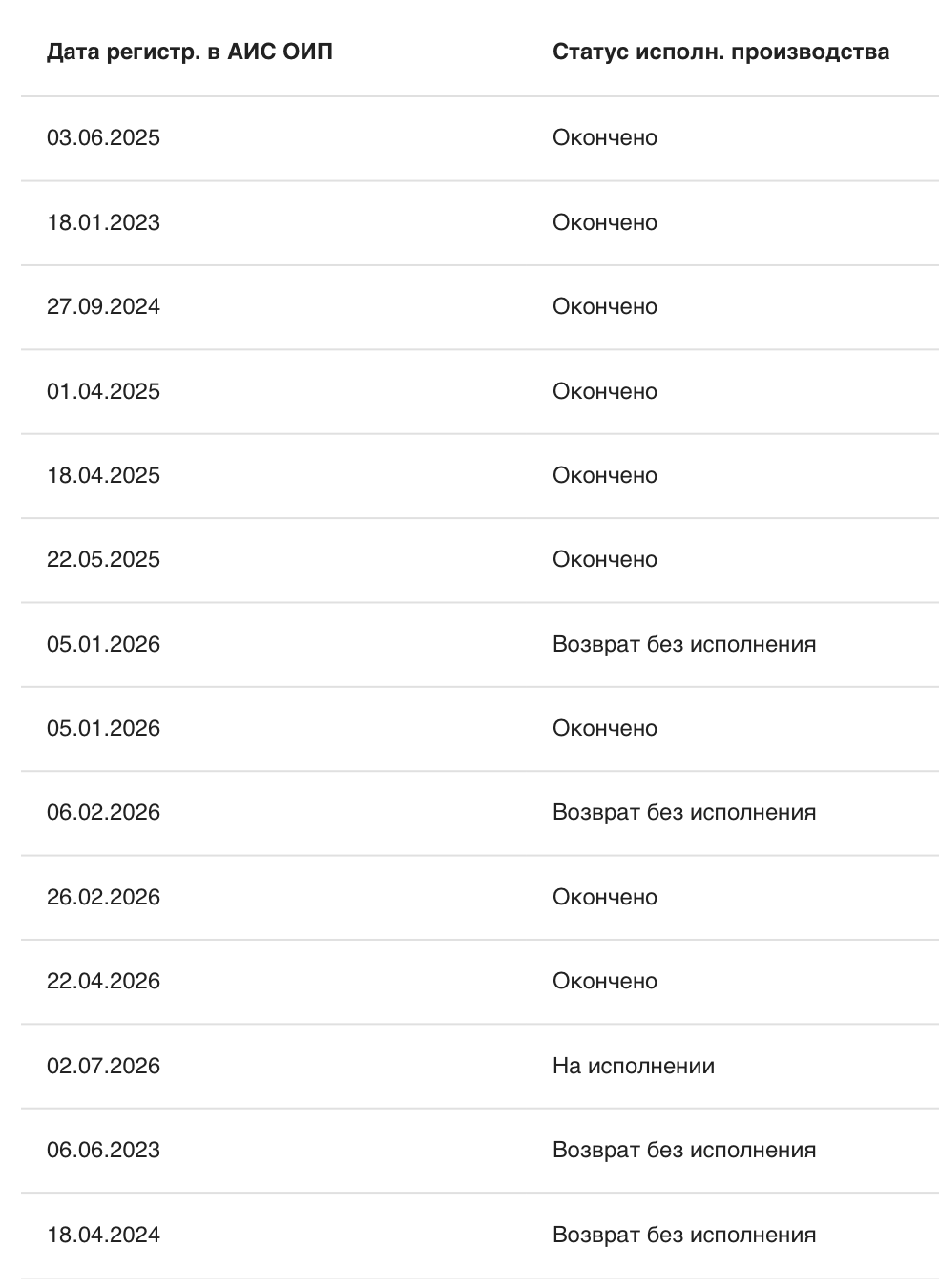Click the 'На исполнении' status
939x1288 pixels.
pos(634,1066)
